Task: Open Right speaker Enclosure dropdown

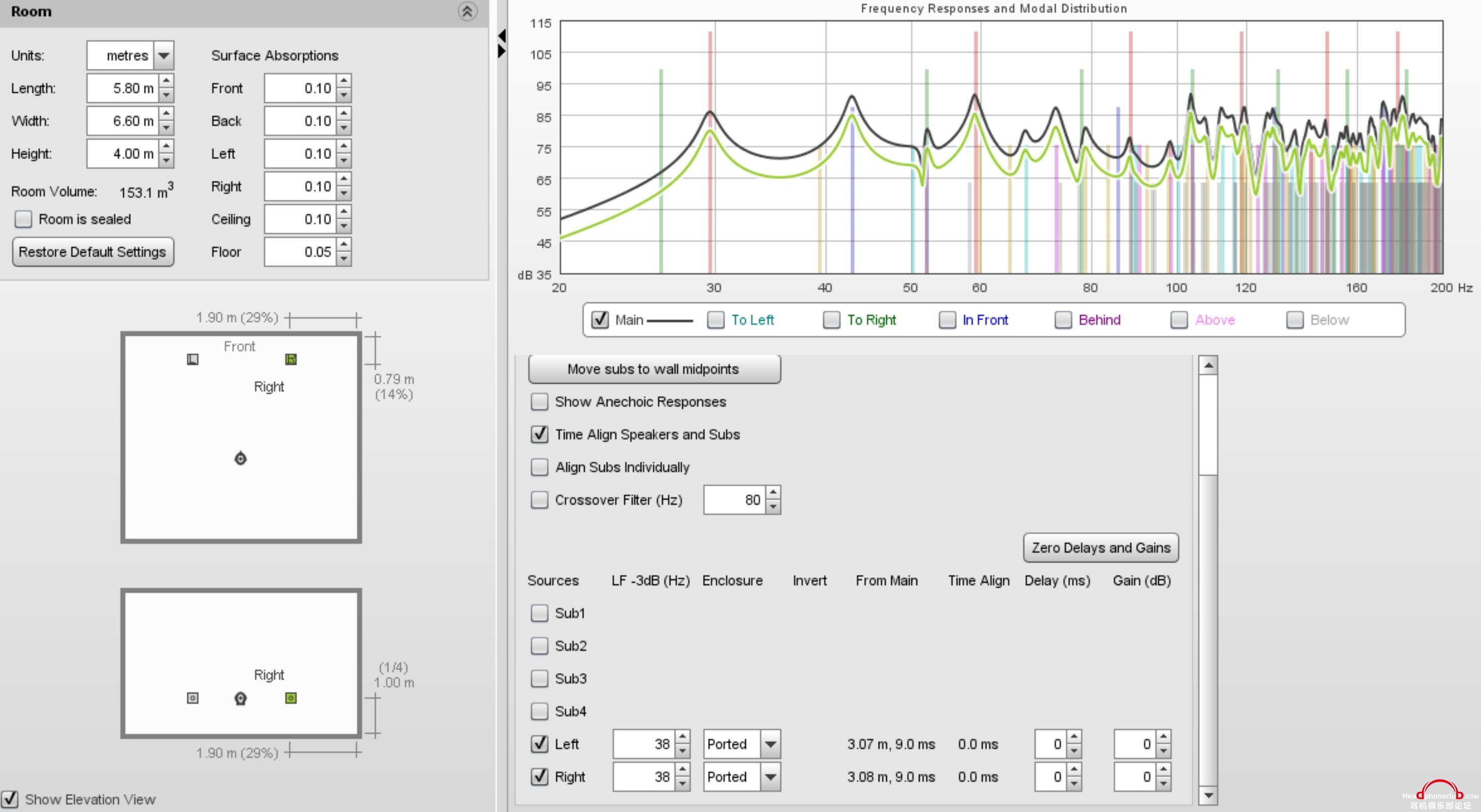Action: [x=770, y=777]
